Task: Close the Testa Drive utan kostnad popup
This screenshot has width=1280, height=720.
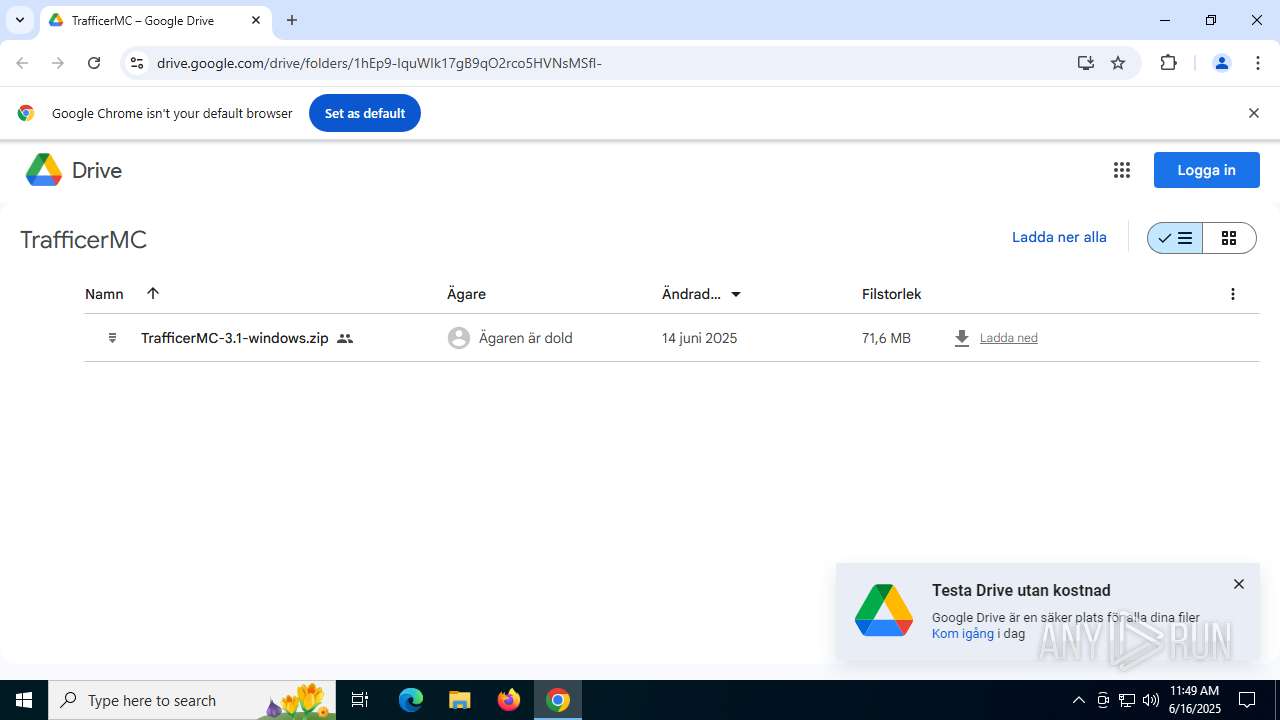Action: click(1239, 584)
